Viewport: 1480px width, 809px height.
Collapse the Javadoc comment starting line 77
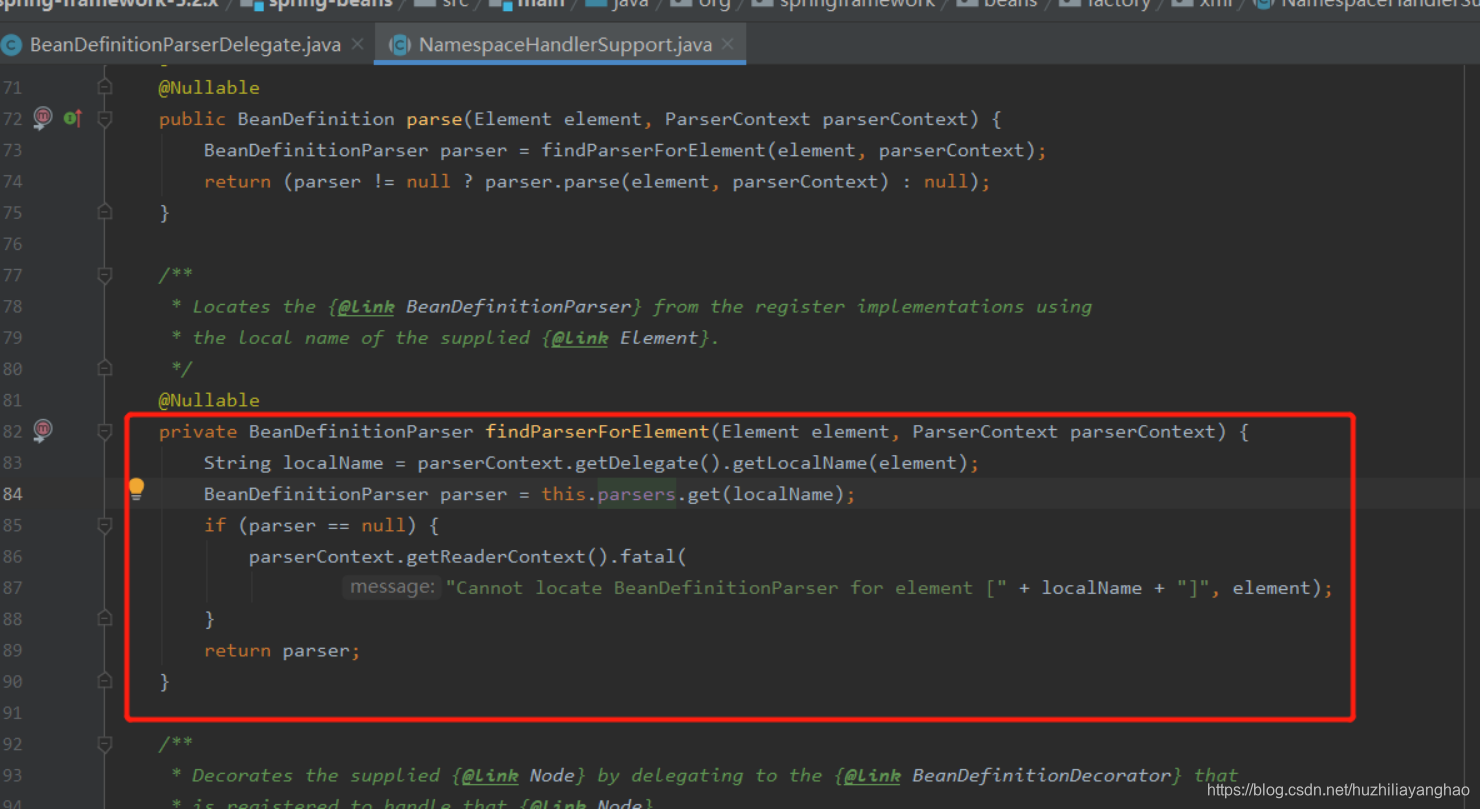point(104,275)
